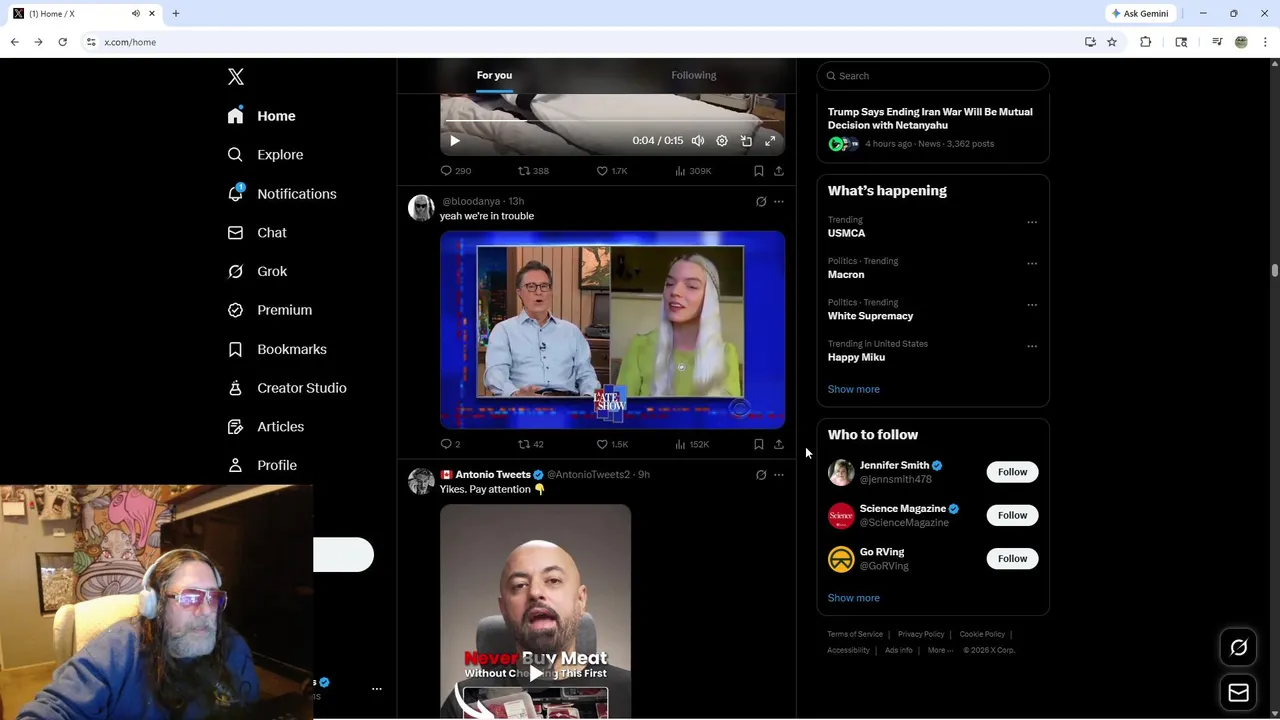Image resolution: width=1280 pixels, height=720 pixels.
Task: Open more options for White Supremacy trend
Action: pyautogui.click(x=1032, y=305)
